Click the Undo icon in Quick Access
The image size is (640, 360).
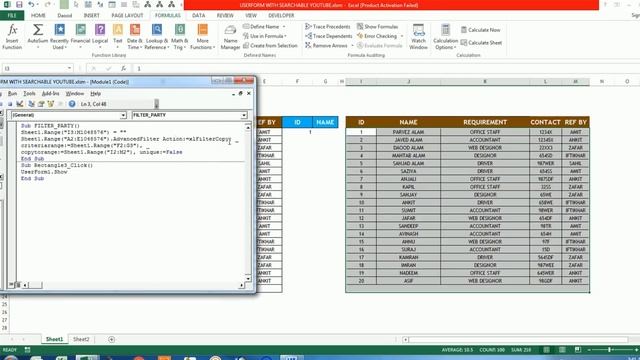click(31, 4)
